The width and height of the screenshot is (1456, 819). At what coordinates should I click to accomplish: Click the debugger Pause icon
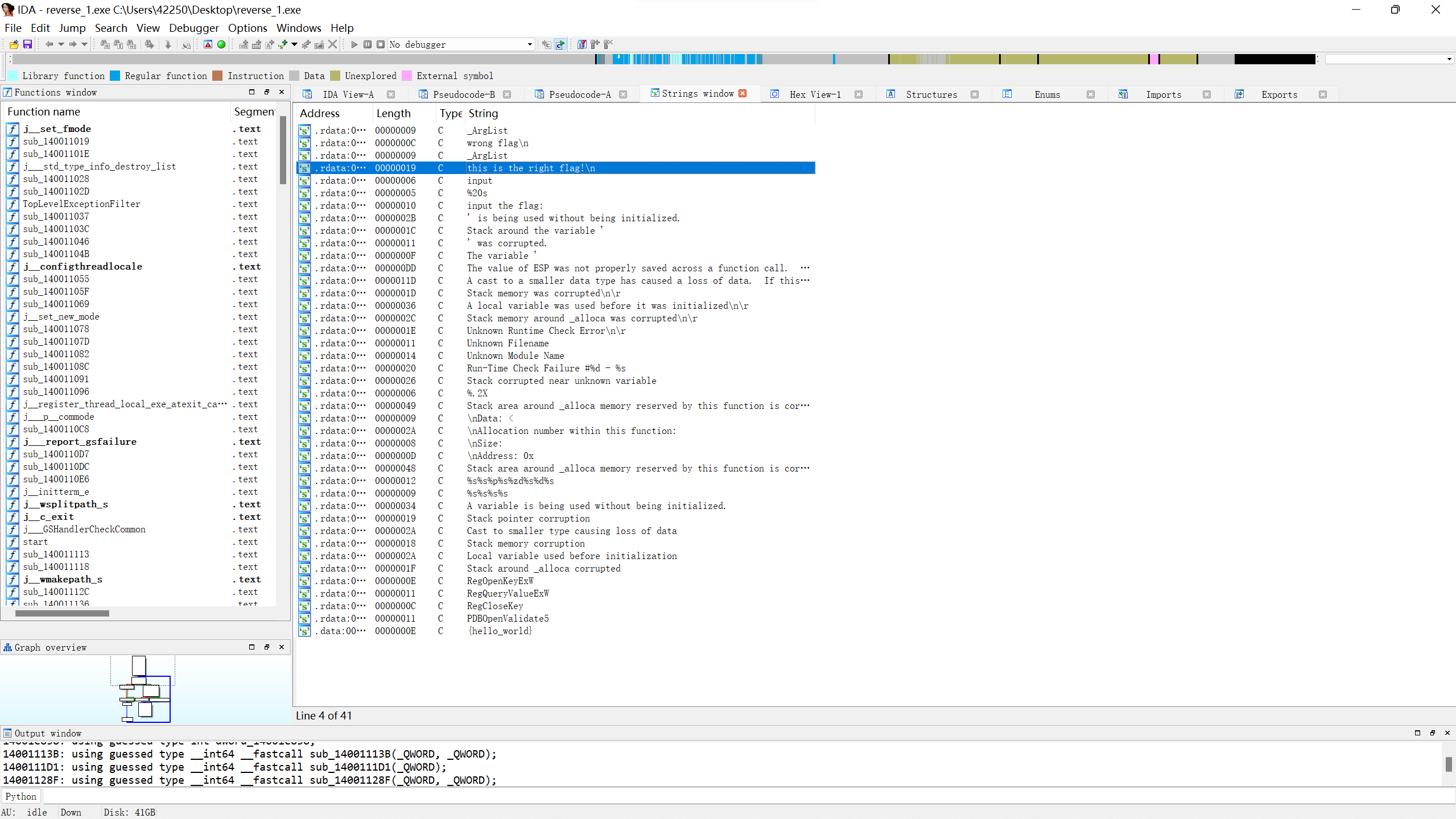(x=368, y=44)
